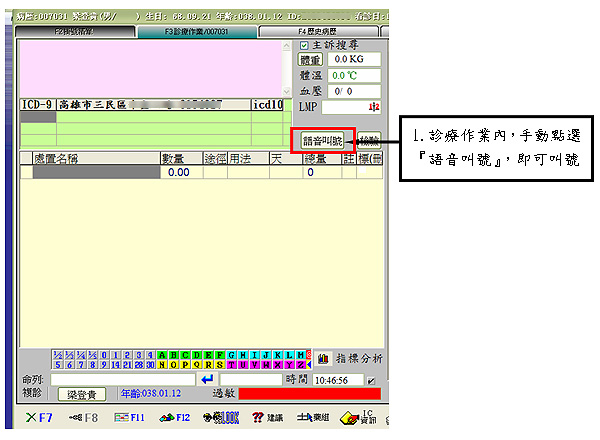Click the 體溫 temperature input field
The height and width of the screenshot is (440, 600).
click(355, 75)
